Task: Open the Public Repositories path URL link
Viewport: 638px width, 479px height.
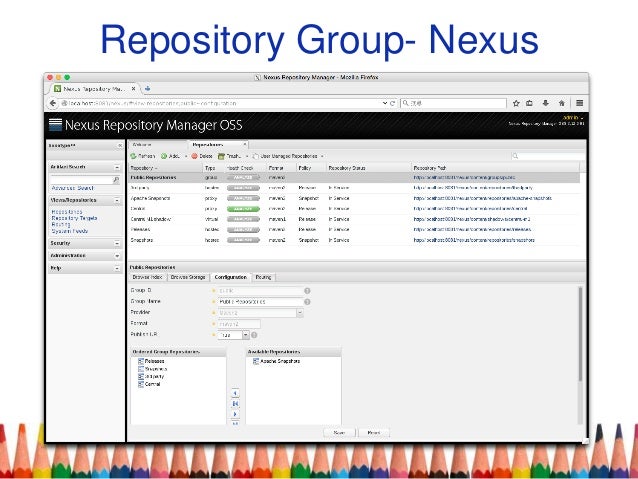Action: [464, 178]
